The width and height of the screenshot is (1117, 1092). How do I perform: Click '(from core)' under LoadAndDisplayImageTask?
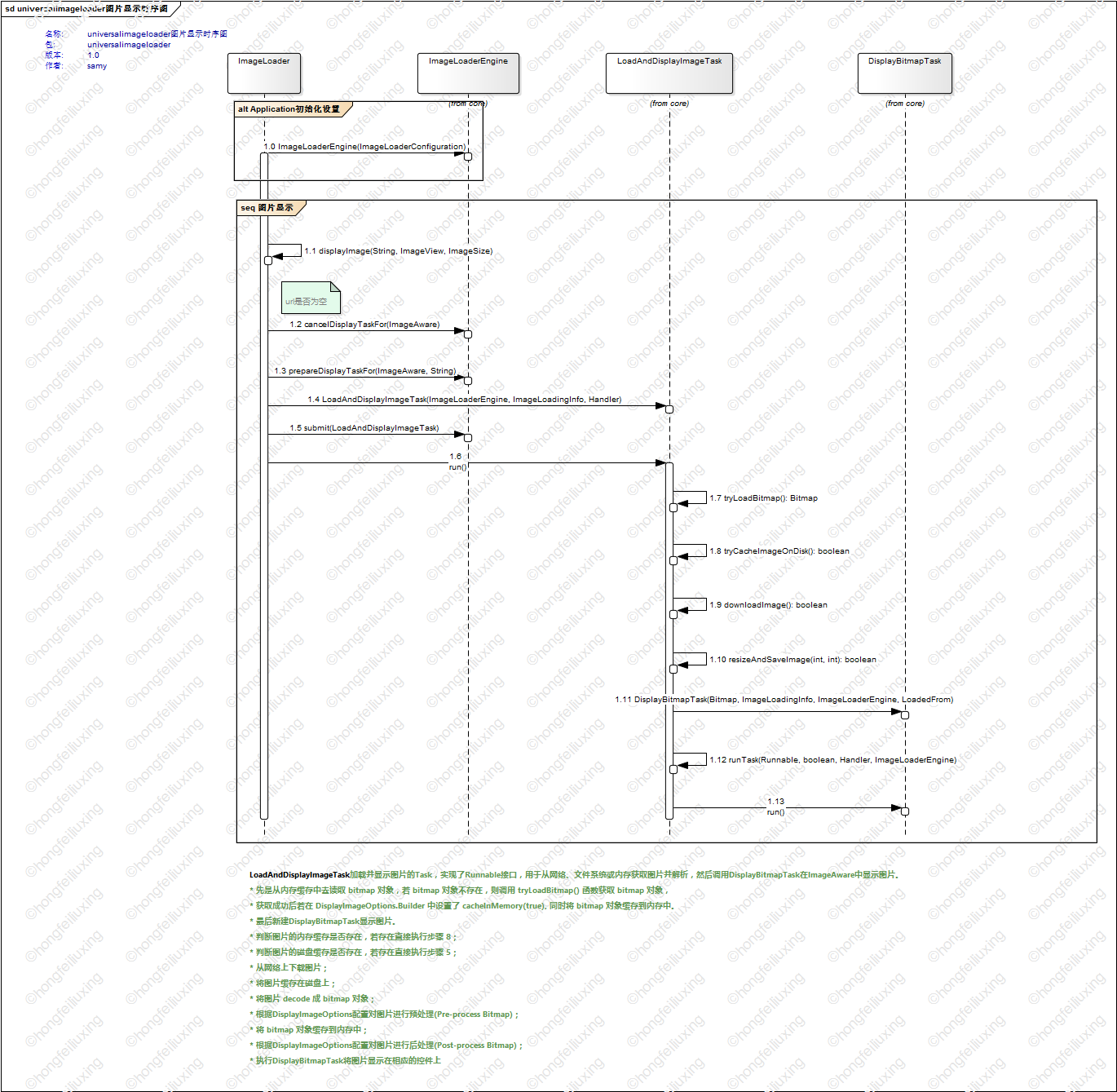click(x=669, y=104)
